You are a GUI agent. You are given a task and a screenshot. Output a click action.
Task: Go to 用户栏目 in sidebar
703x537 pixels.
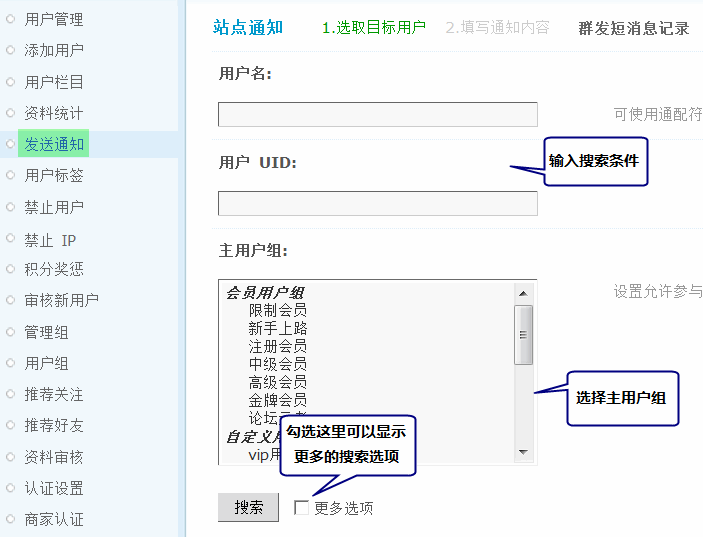pos(54,82)
